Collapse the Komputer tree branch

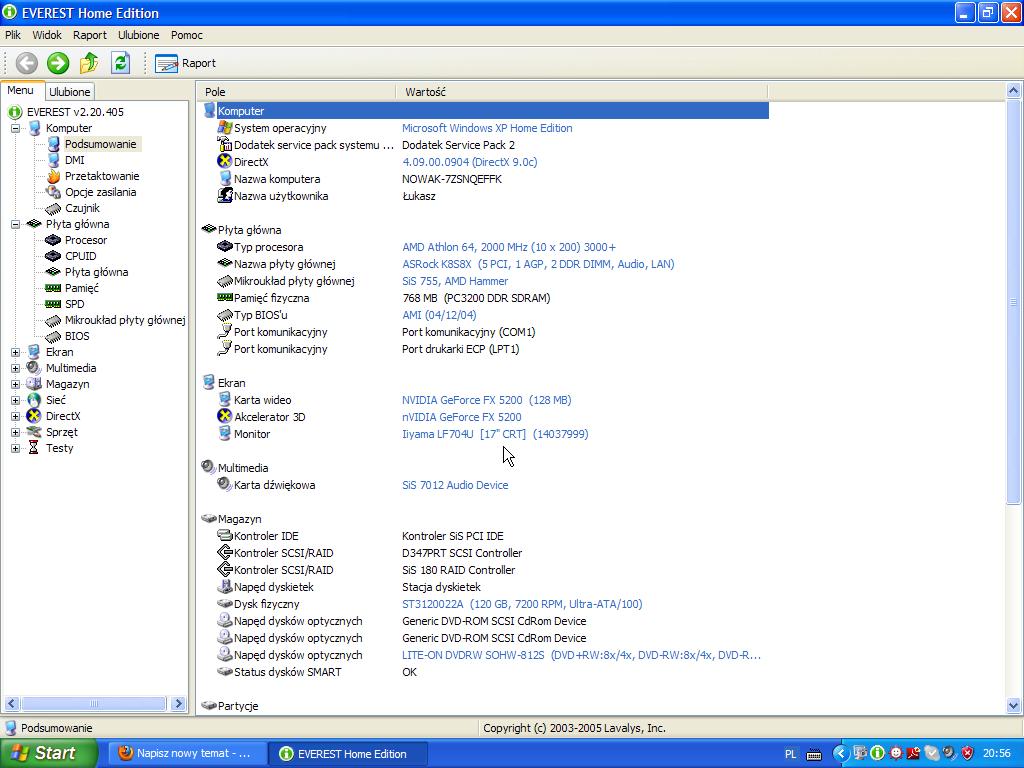point(15,128)
